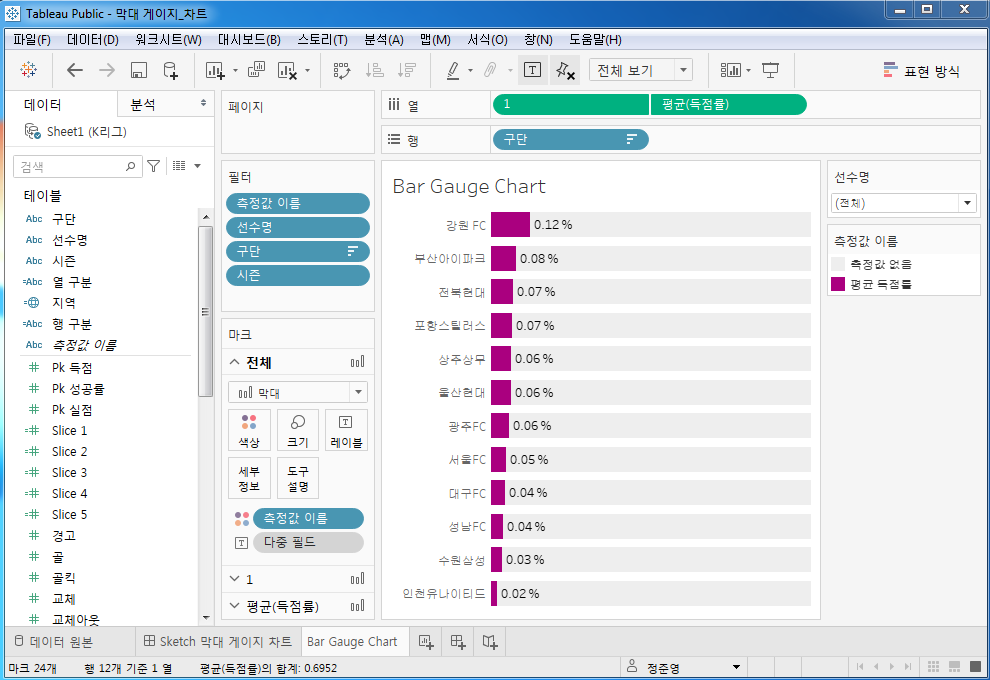Screen dimensions: 990x680
Task: Click the 평균 득점률 purple legend swatch
Action: [x=838, y=284]
